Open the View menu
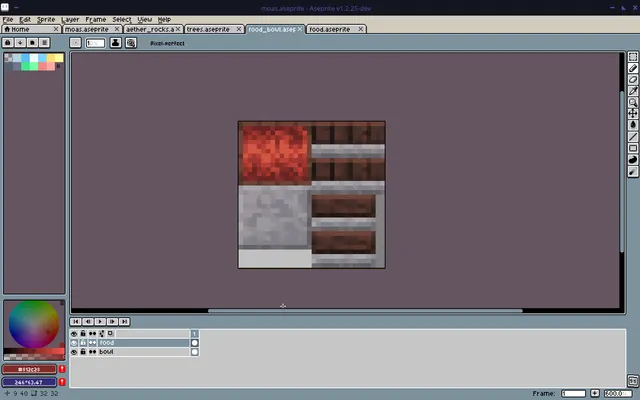 coord(144,19)
